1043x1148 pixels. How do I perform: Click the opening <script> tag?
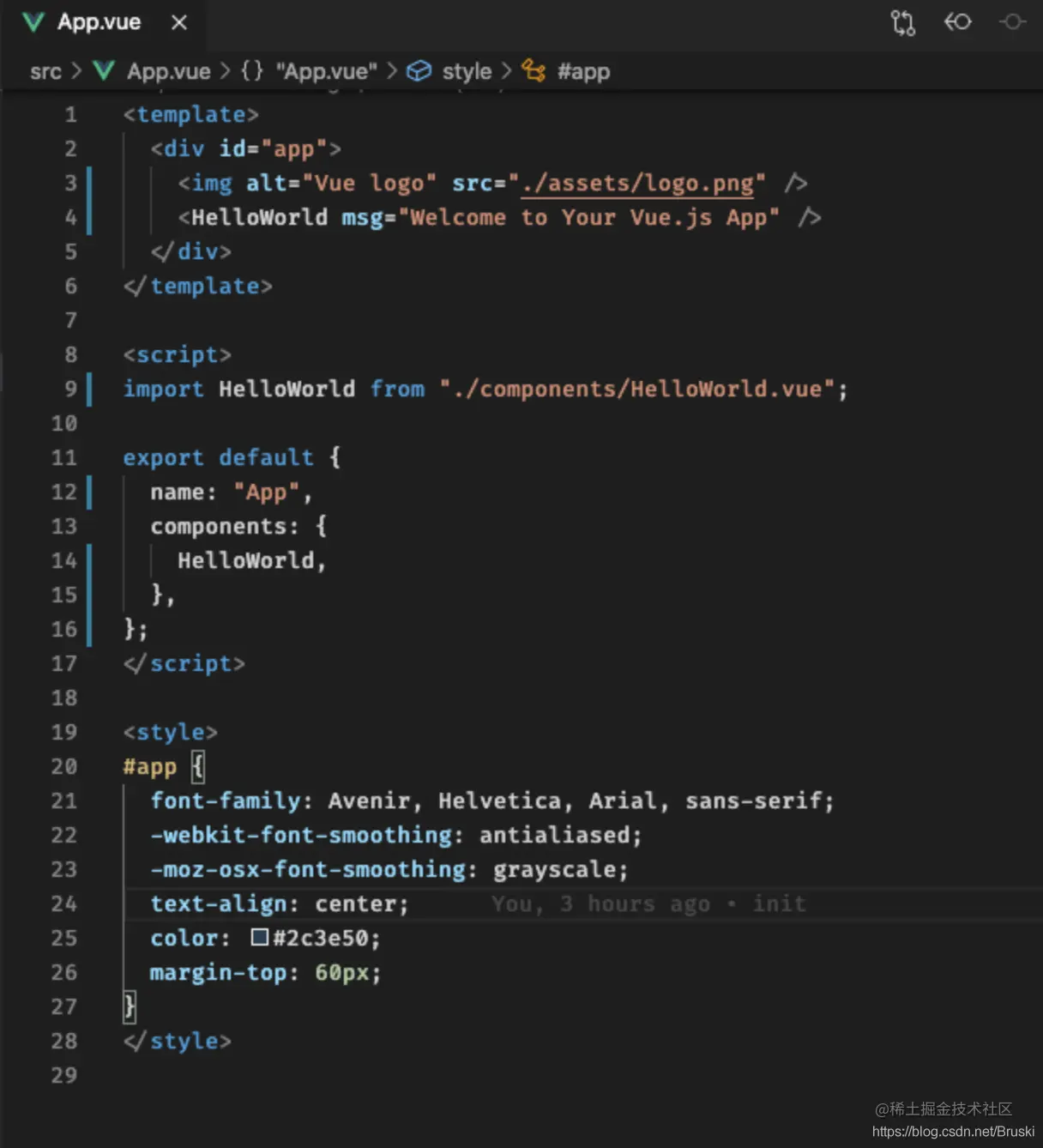[x=177, y=354]
